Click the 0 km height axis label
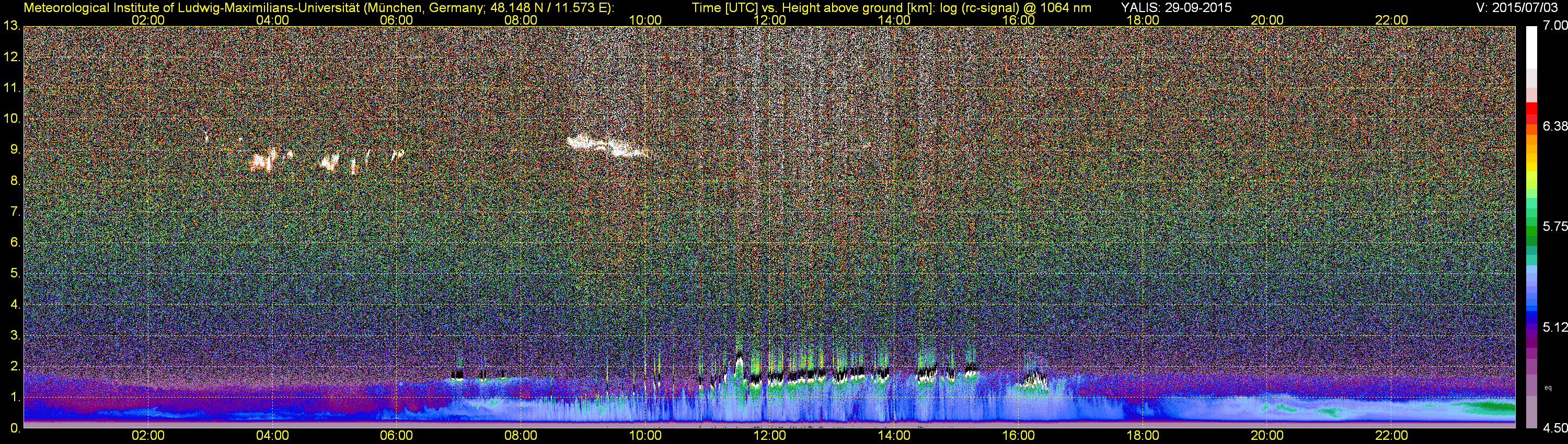This screenshot has height=444, width=1568. point(15,428)
